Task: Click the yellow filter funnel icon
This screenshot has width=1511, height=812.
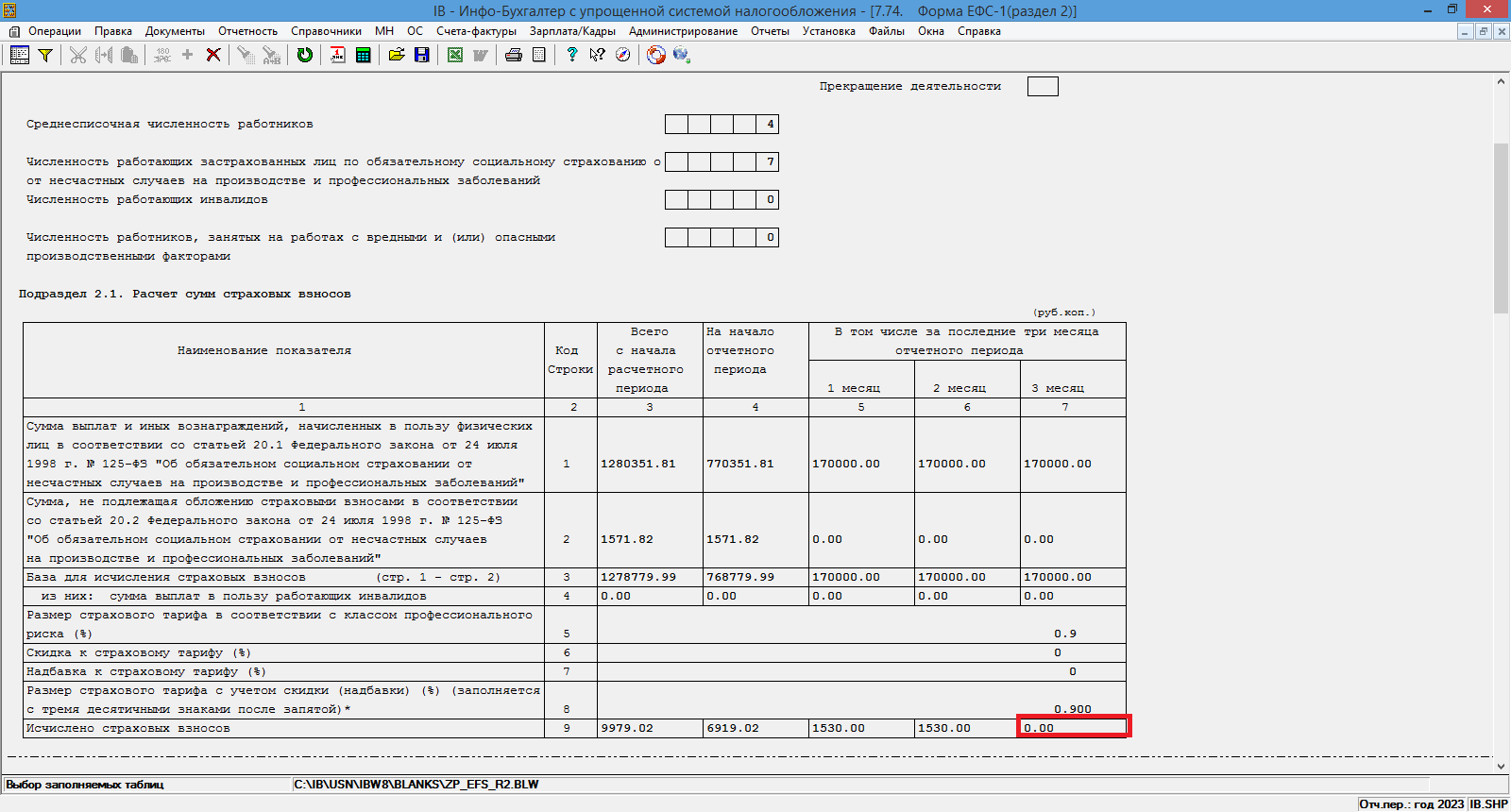Action: pyautogui.click(x=44, y=55)
